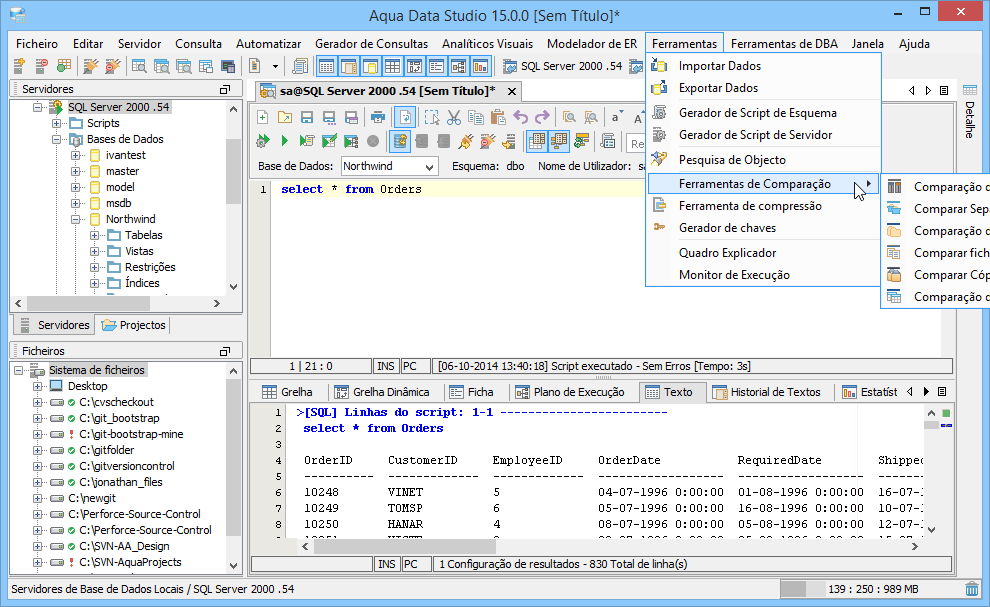Click the SQL query editor line

click(x=462, y=189)
